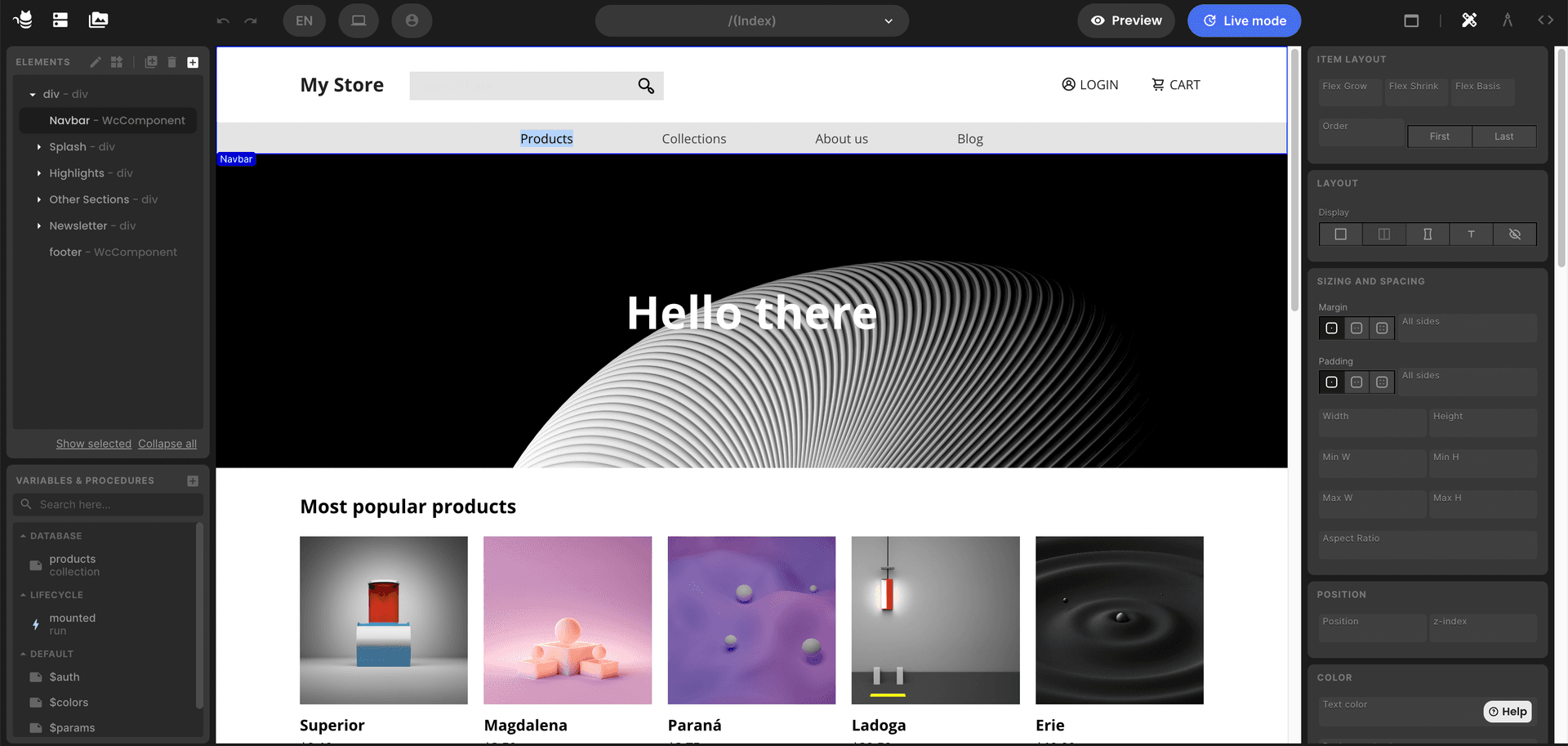The image size is (1568, 746).
Task: Choose the four-sides Margin mode button
Action: point(1382,328)
